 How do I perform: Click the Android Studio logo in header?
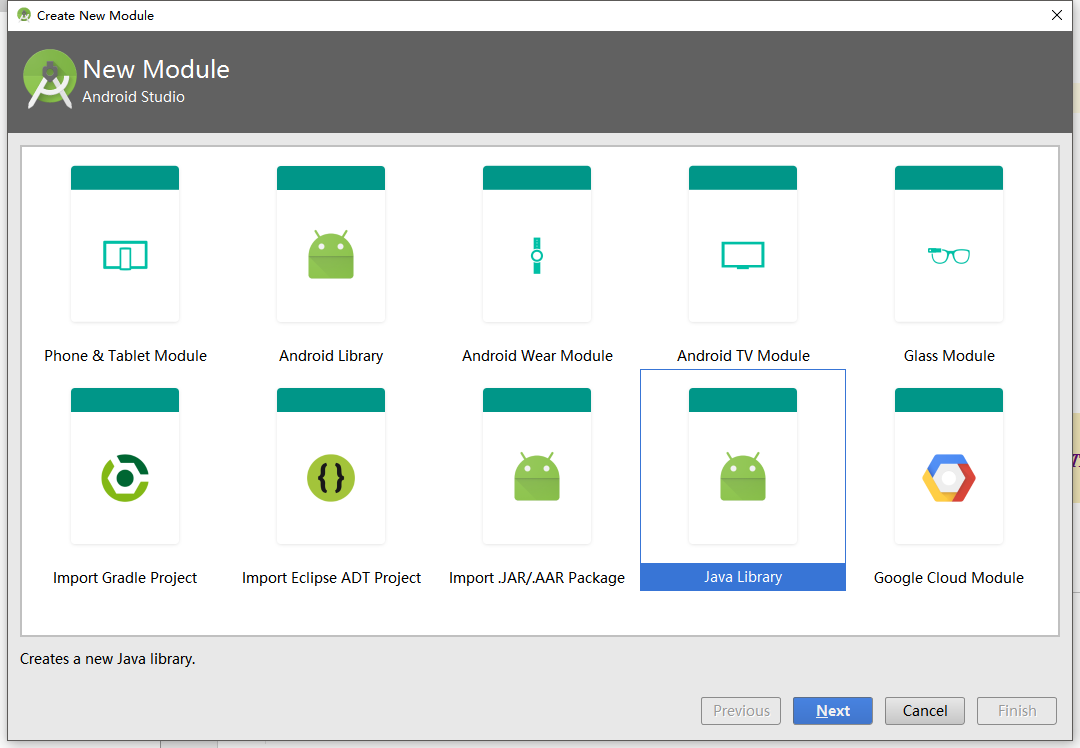[x=50, y=80]
